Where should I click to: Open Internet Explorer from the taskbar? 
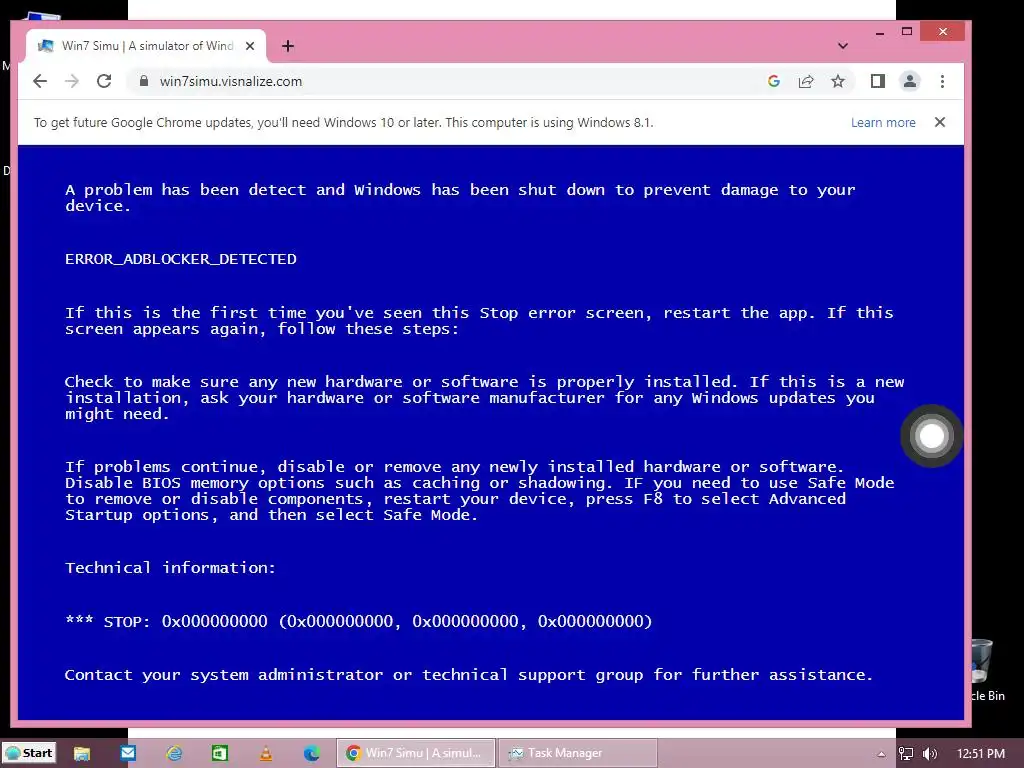point(174,753)
